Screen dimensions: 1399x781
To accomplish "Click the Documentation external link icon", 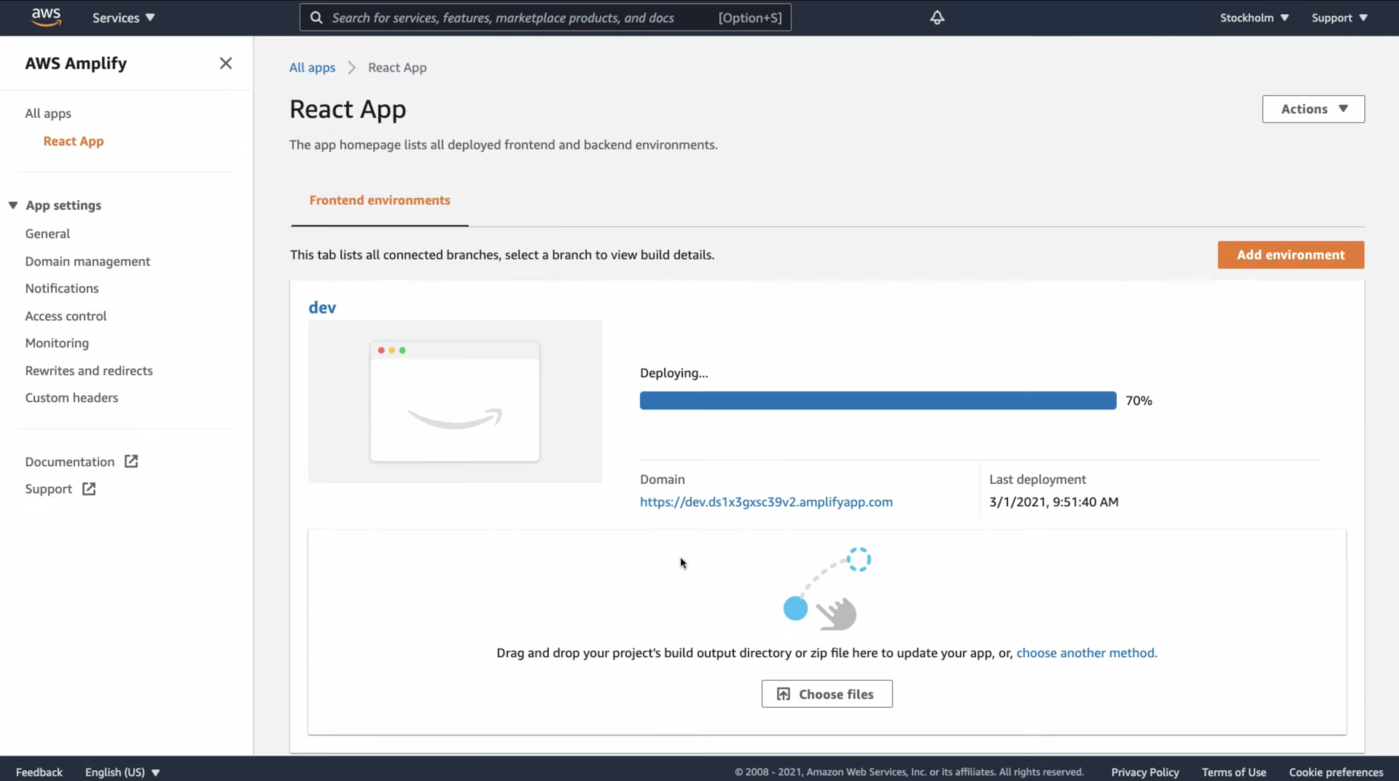I will (x=131, y=461).
